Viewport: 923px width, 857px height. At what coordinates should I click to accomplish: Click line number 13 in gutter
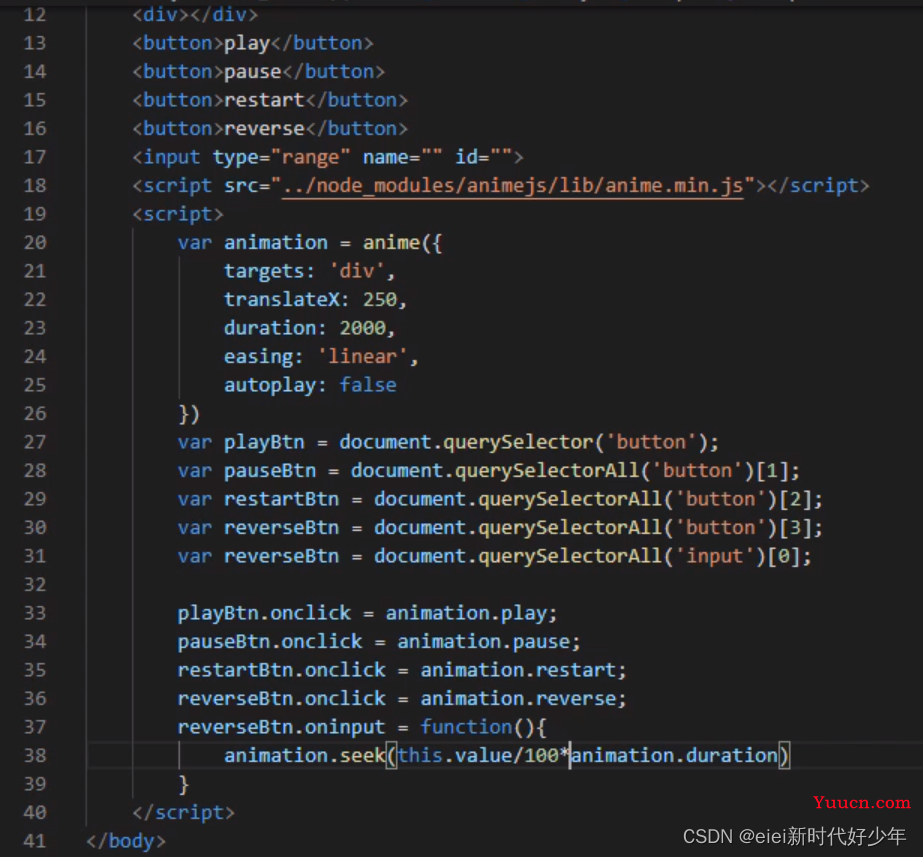point(35,43)
